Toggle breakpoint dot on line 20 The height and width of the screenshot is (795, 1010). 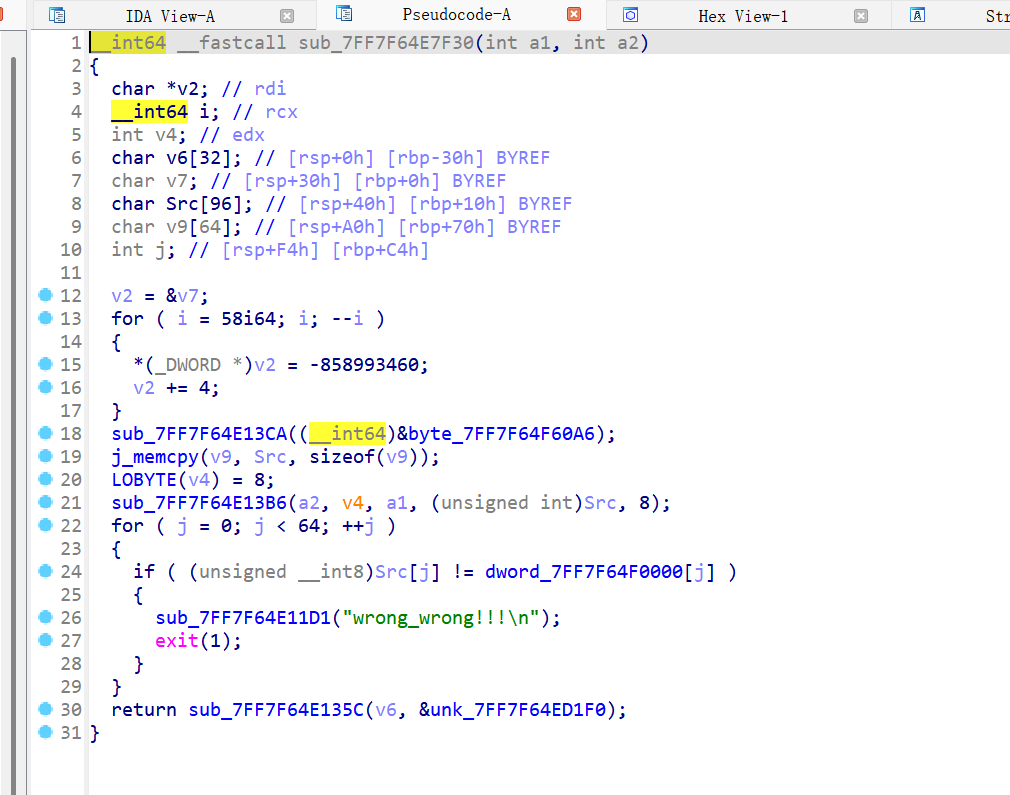click(x=45, y=479)
